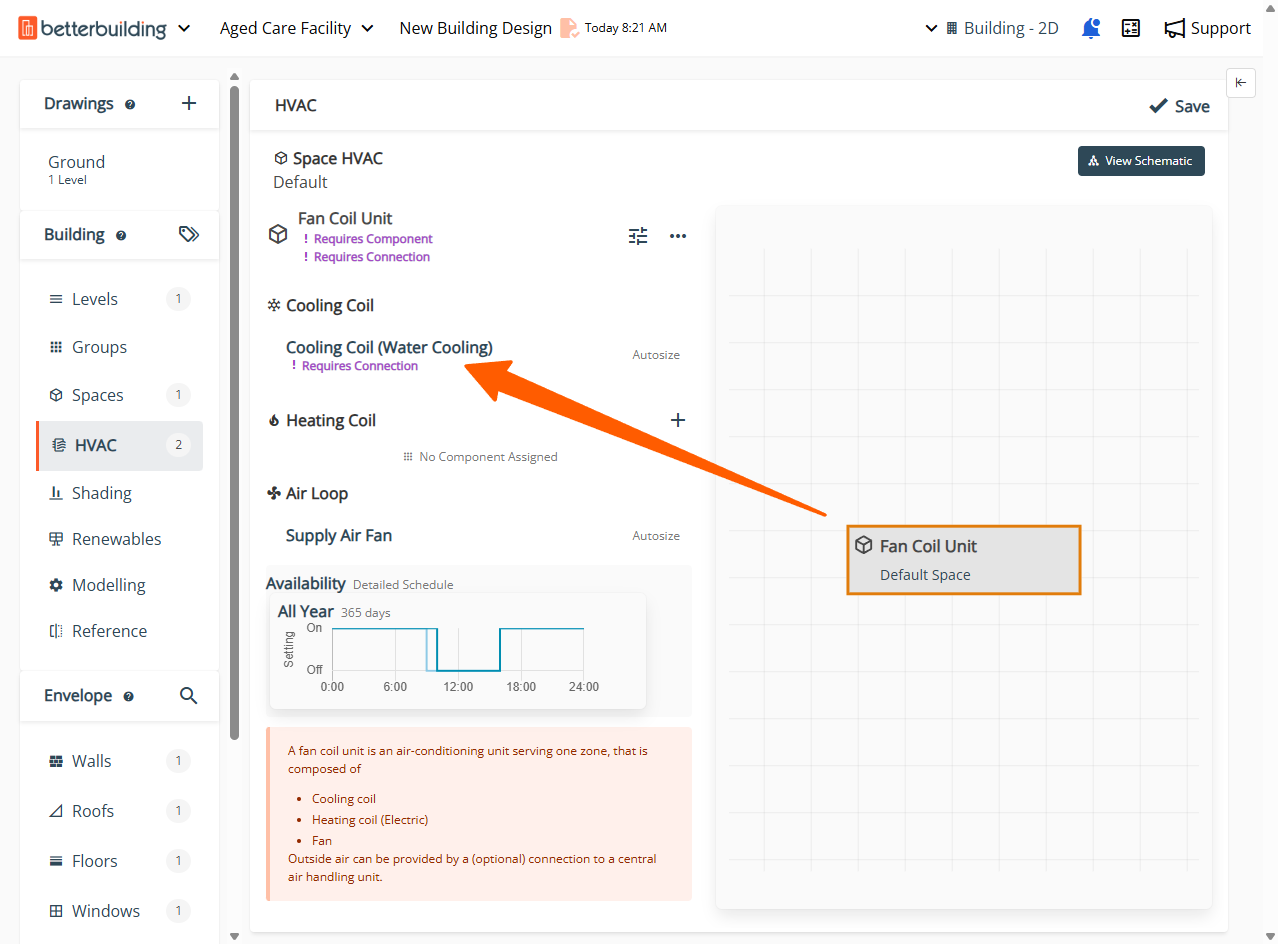This screenshot has width=1278, height=944.
Task: Open the Walls envelope item
Action: click(92, 761)
